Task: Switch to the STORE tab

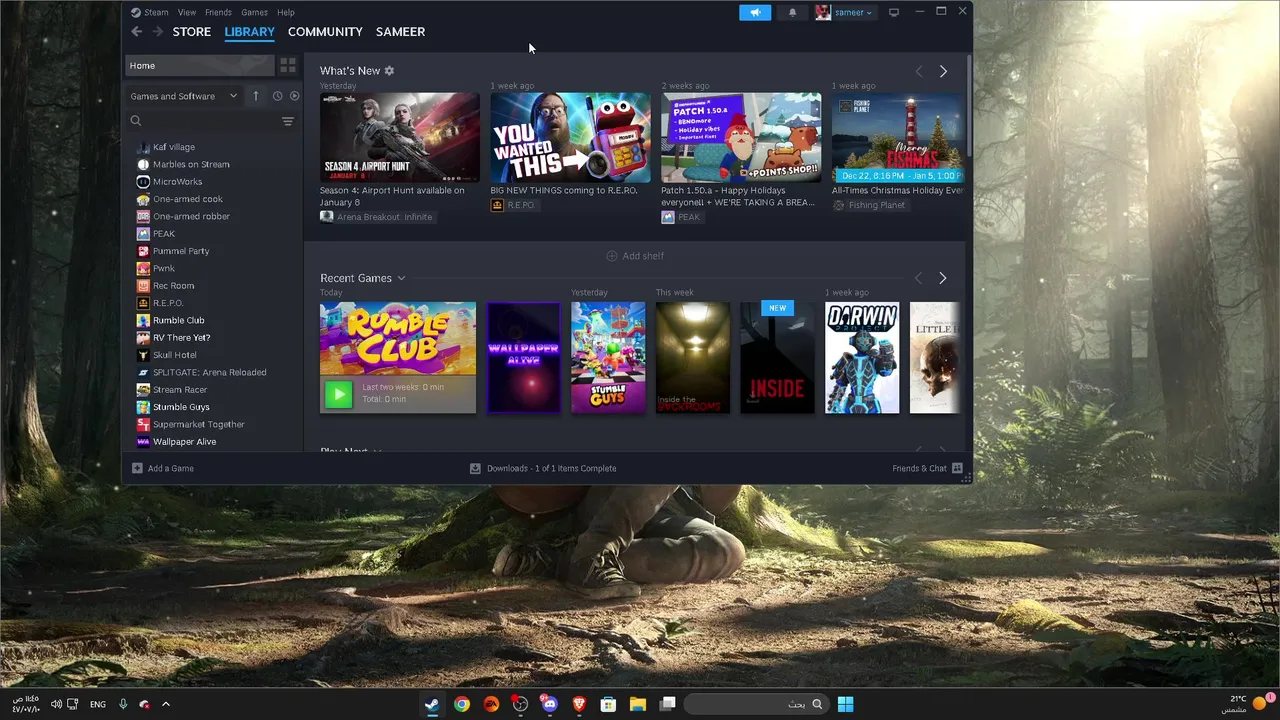Action: [192, 31]
